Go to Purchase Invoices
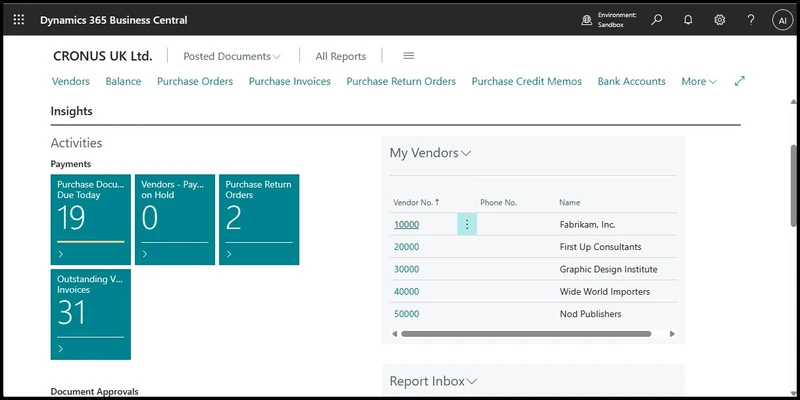This screenshot has width=800, height=400. click(x=290, y=81)
